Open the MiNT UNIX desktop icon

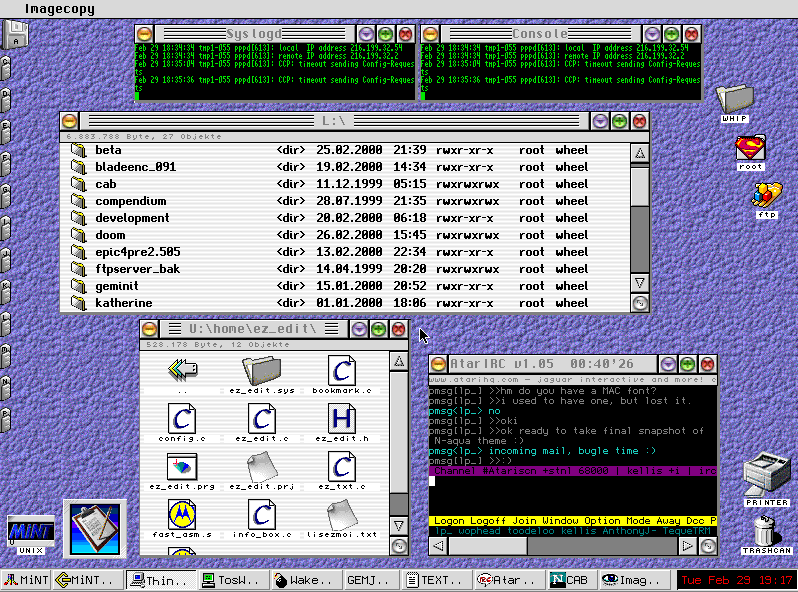point(30,530)
